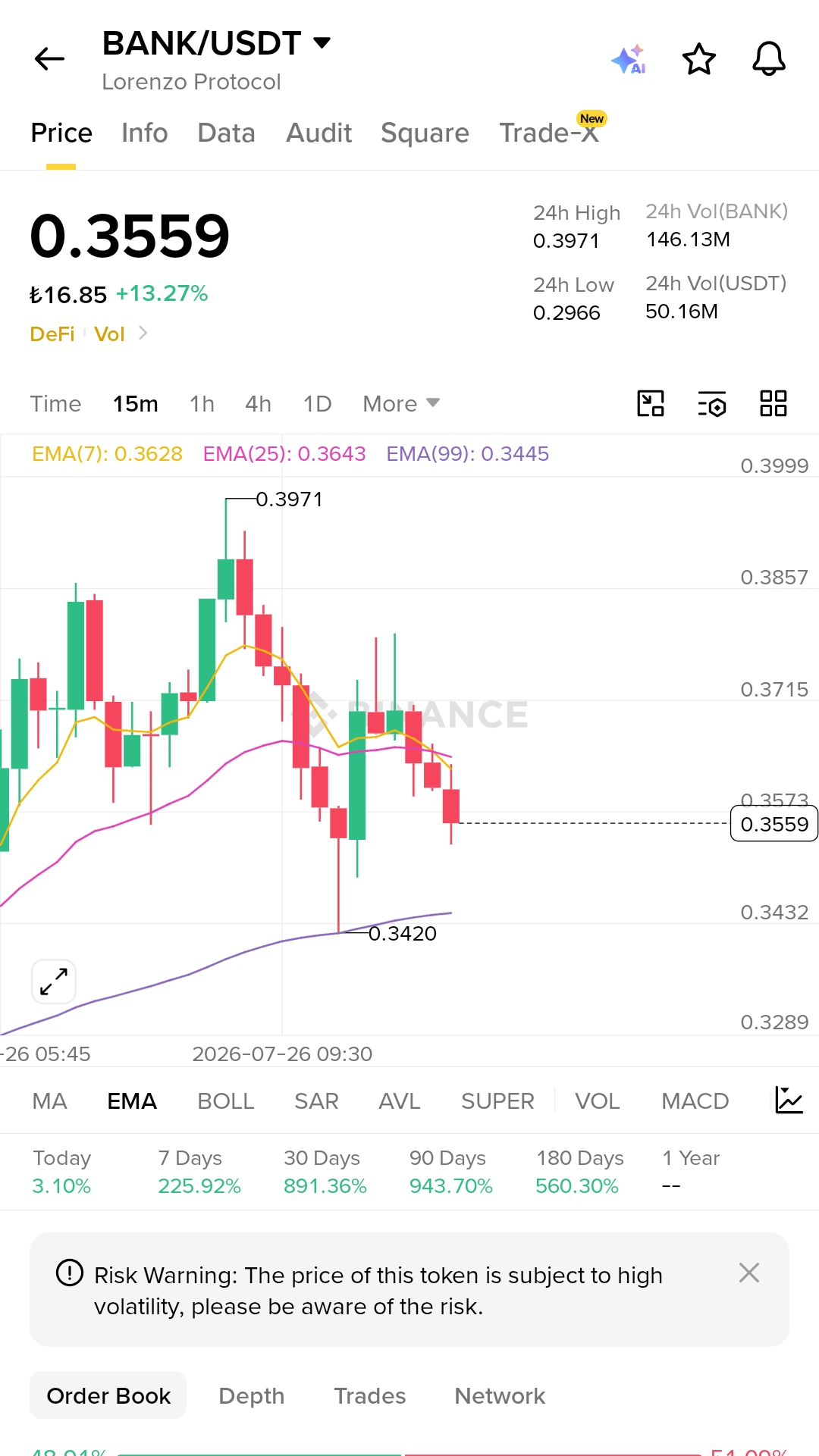The width and height of the screenshot is (819, 1456).
Task: Open the chart drawing tools icon
Action: pyautogui.click(x=651, y=403)
